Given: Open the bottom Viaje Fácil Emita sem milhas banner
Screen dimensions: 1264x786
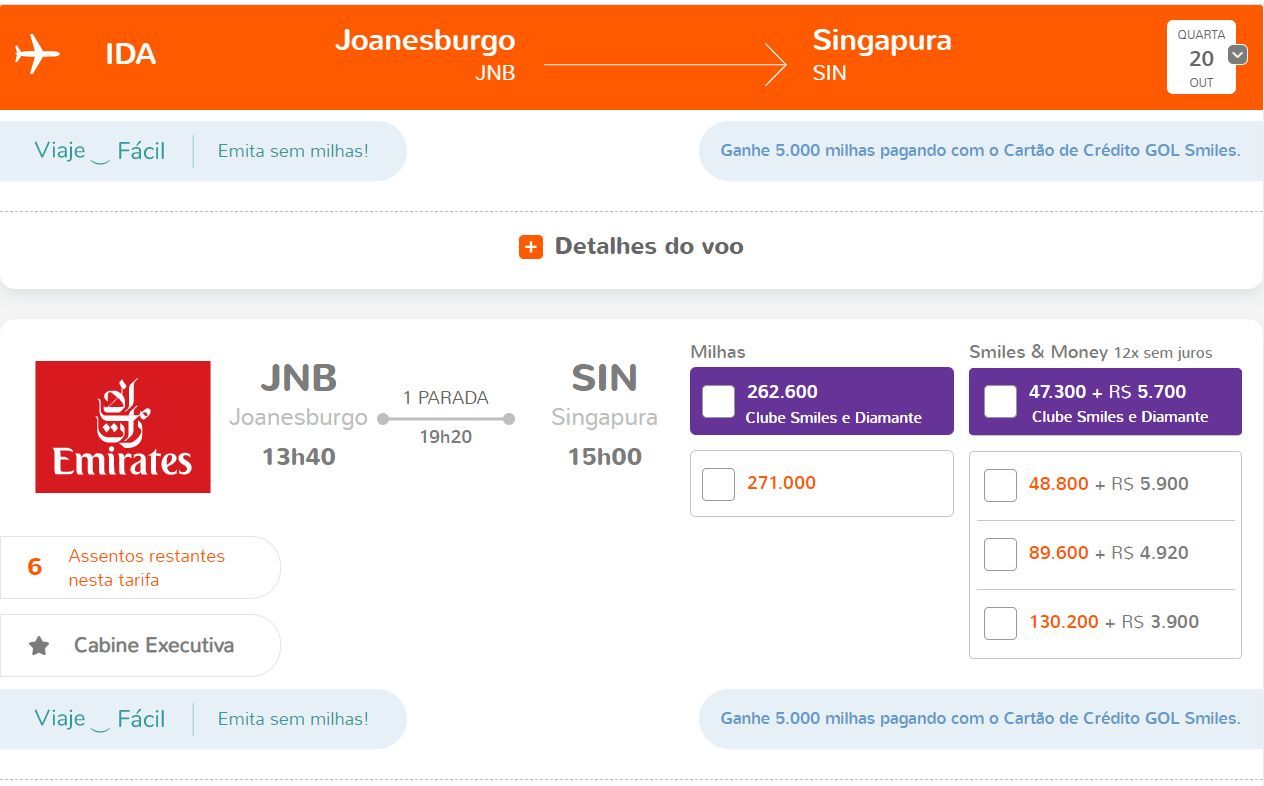Looking at the screenshot, I should click(203, 719).
